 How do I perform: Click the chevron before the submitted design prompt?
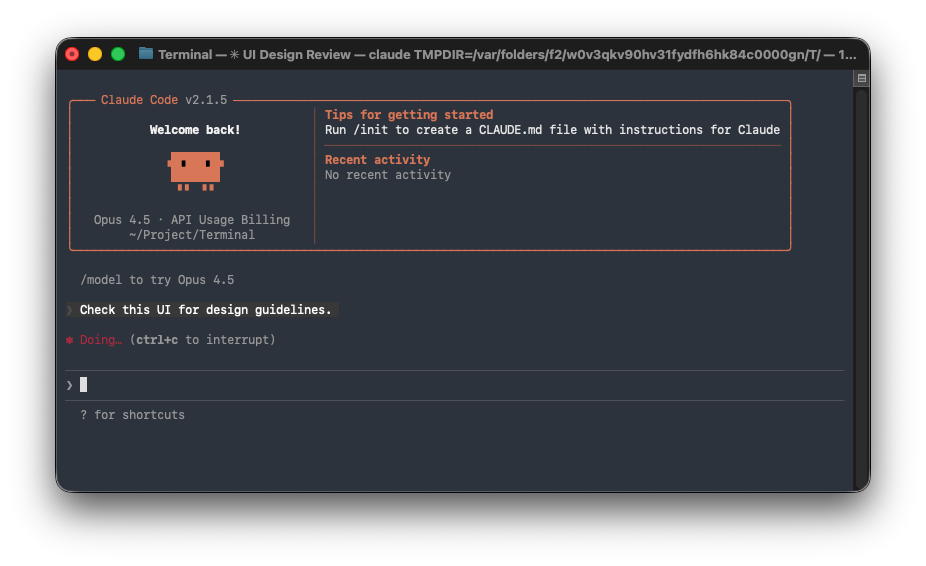70,310
